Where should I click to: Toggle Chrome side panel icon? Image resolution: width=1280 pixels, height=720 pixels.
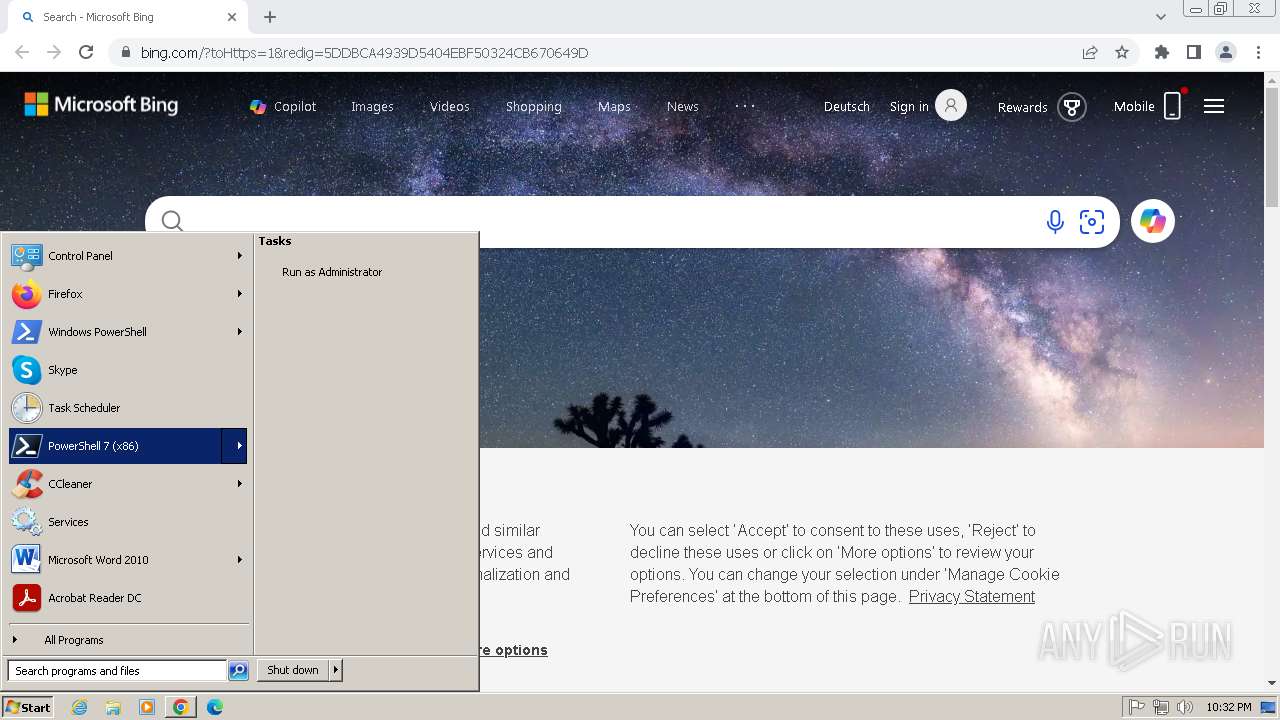coord(1194,52)
